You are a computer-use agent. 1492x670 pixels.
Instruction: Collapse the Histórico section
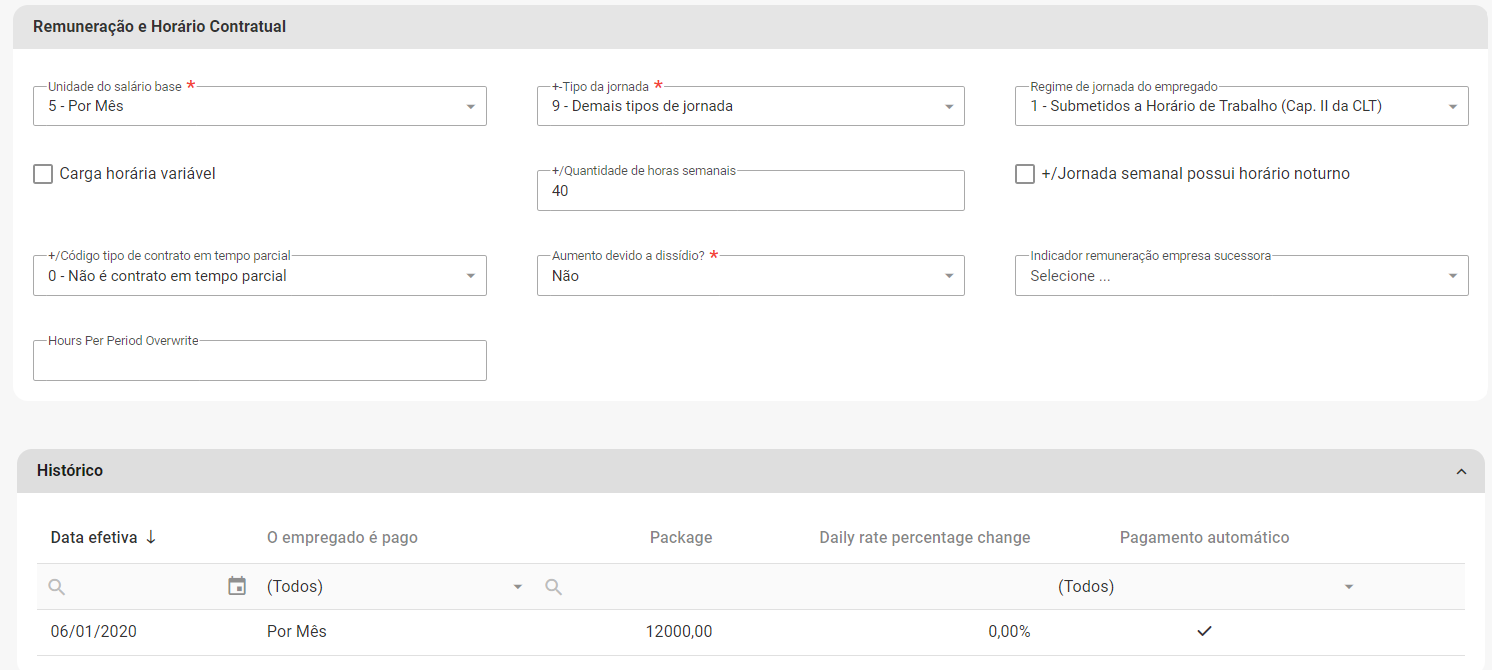tap(1461, 471)
